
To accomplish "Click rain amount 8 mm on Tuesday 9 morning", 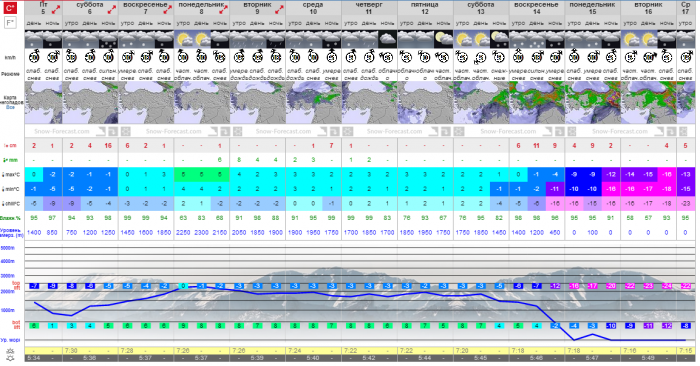I will 239,160.
